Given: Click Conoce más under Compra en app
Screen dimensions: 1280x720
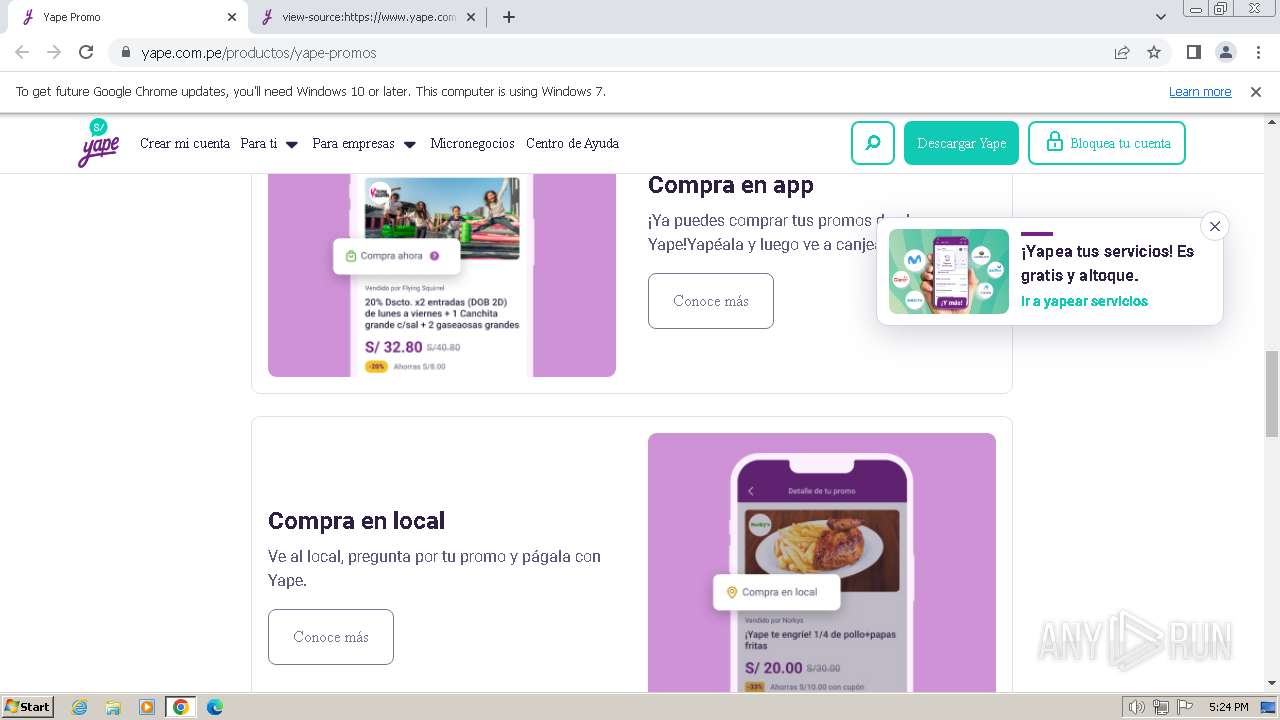Looking at the screenshot, I should pyautogui.click(x=711, y=301).
